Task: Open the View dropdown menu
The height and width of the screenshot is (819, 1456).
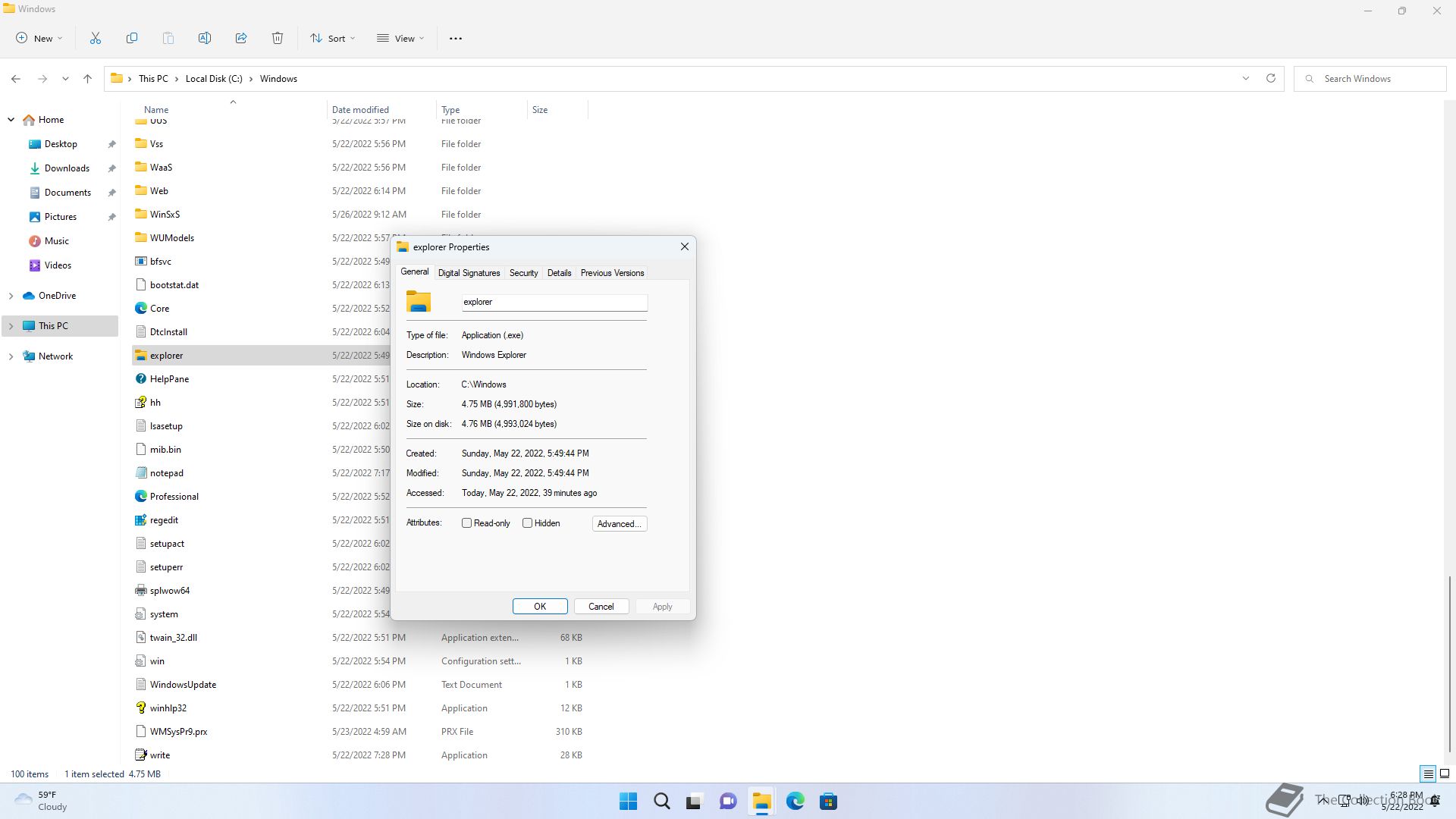Action: (x=400, y=38)
